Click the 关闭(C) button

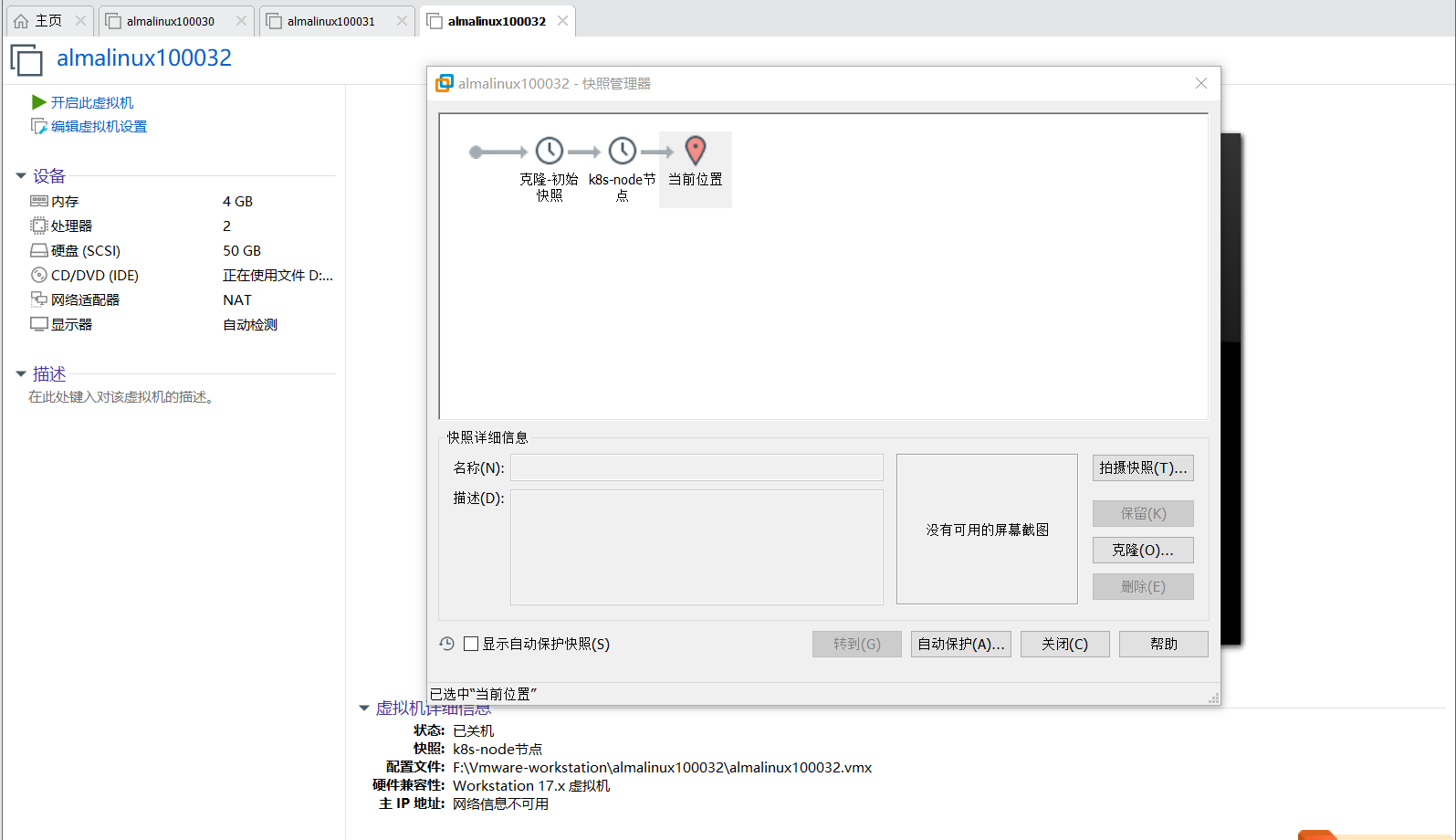tap(1065, 644)
